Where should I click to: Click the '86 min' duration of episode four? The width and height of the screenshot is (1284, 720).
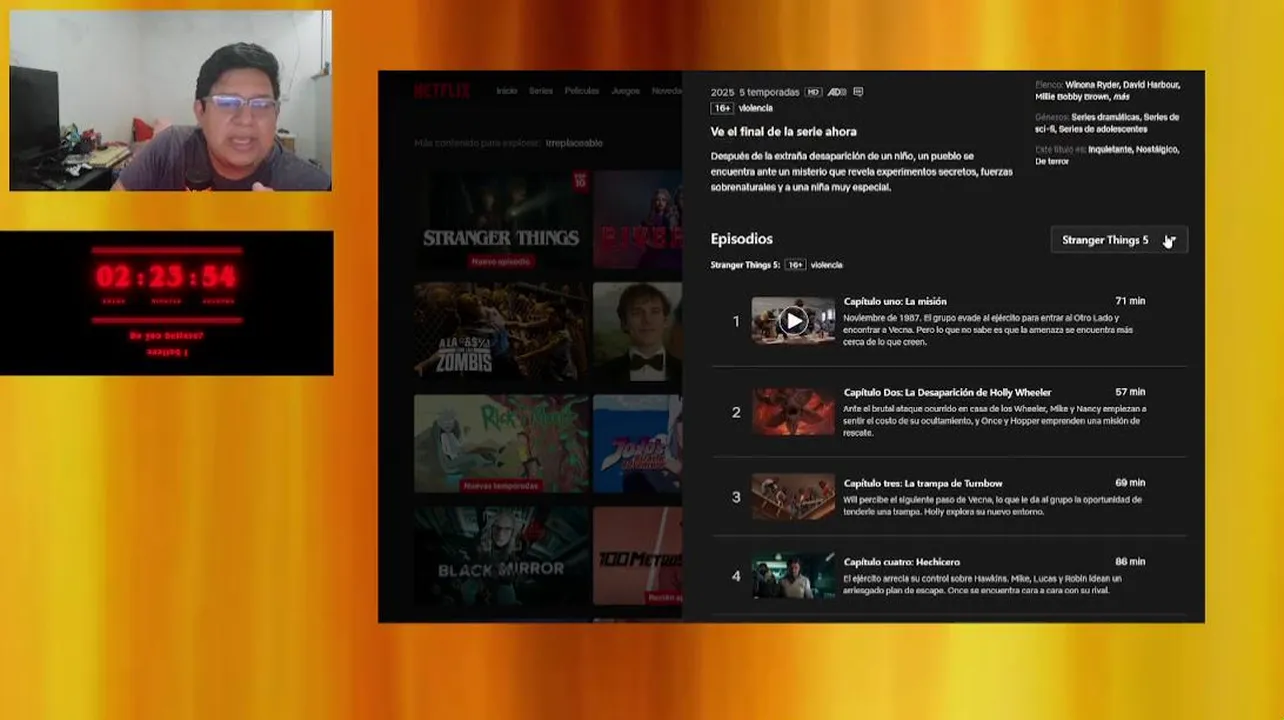1130,562
